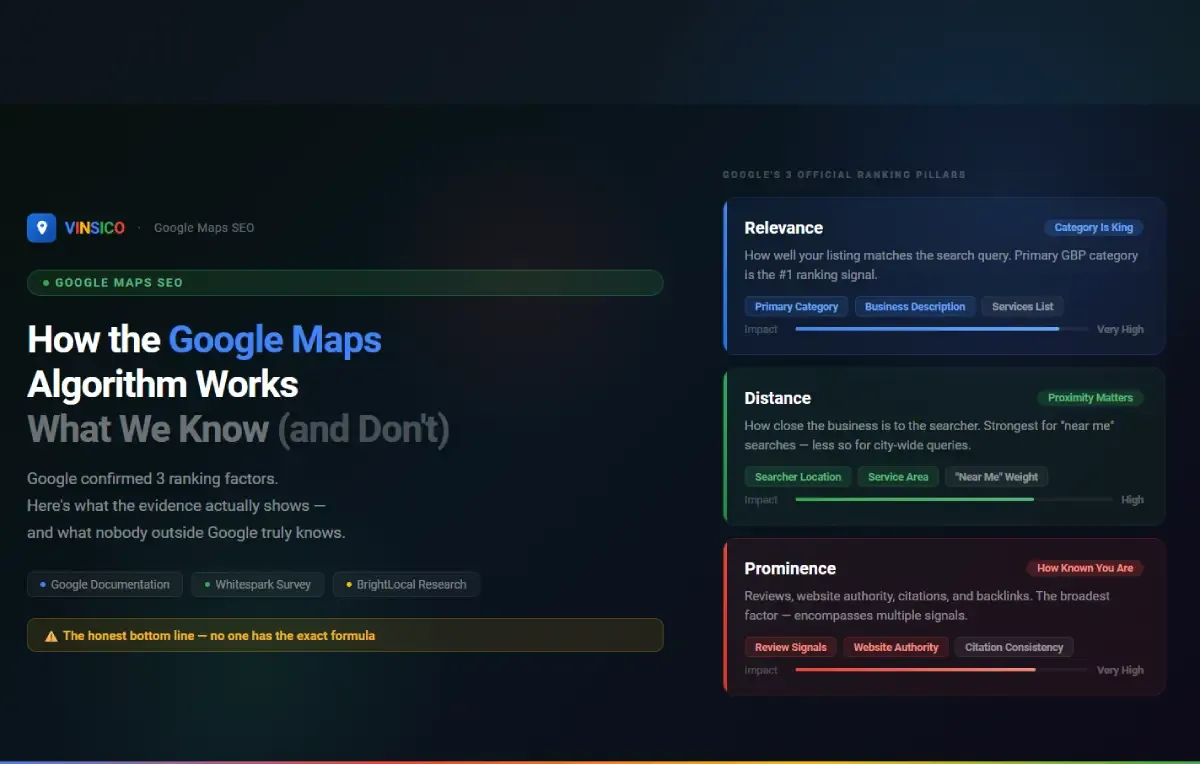Click the Business Description tag
Screen dimensions: 1200x764
(x=914, y=307)
